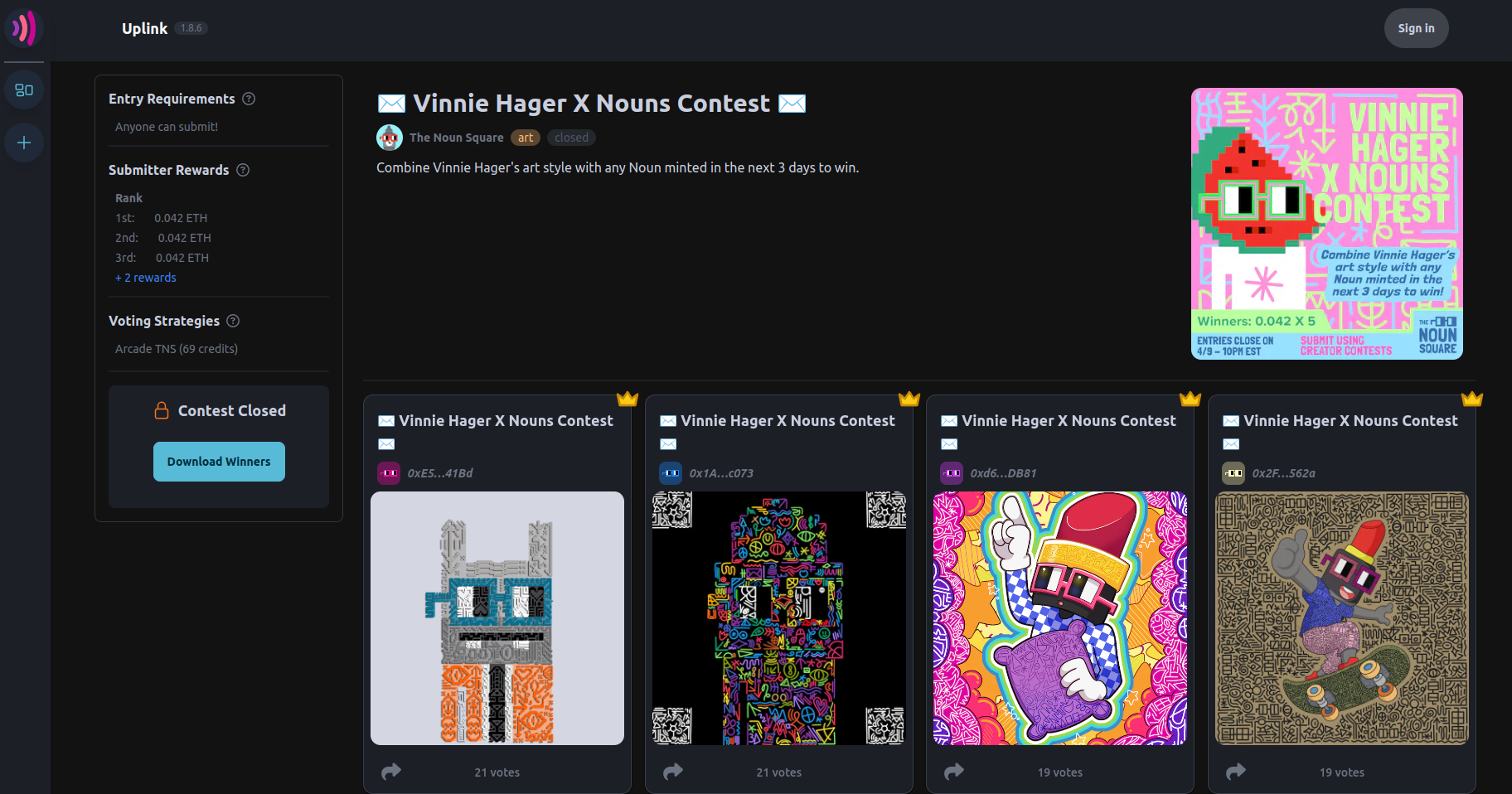
Task: Click the Sign in button
Action: [1416, 28]
